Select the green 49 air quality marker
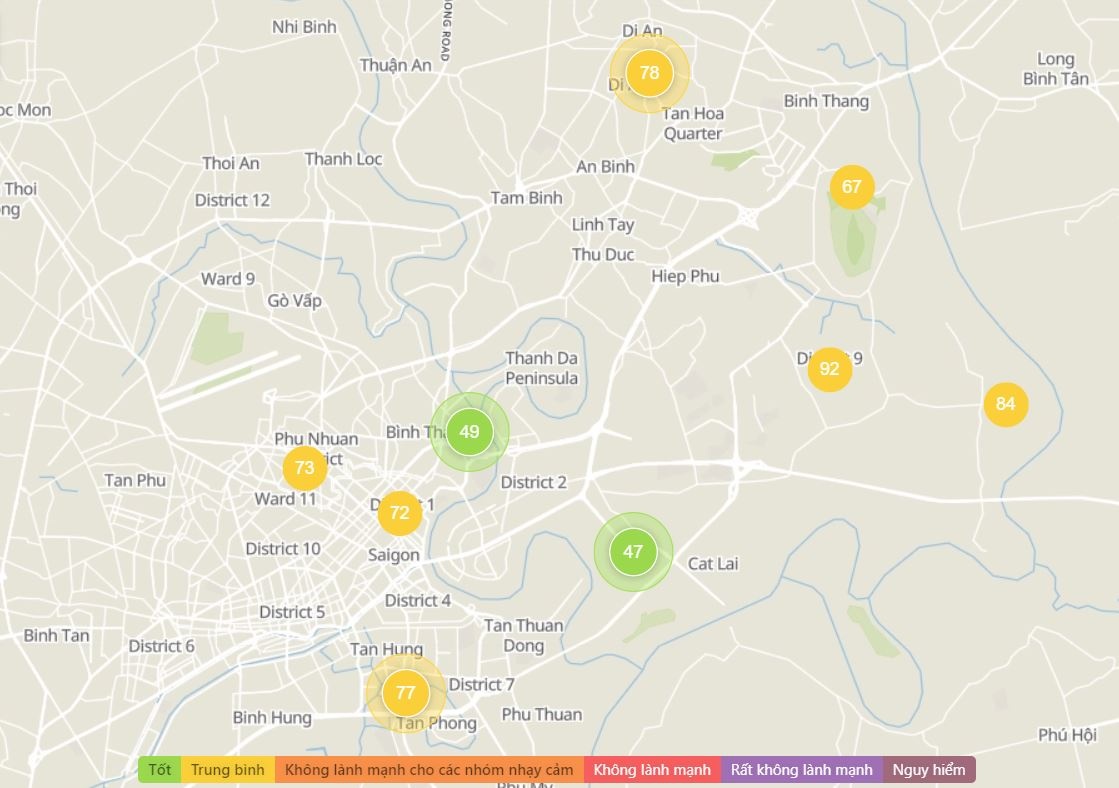The image size is (1119, 788). tap(469, 432)
